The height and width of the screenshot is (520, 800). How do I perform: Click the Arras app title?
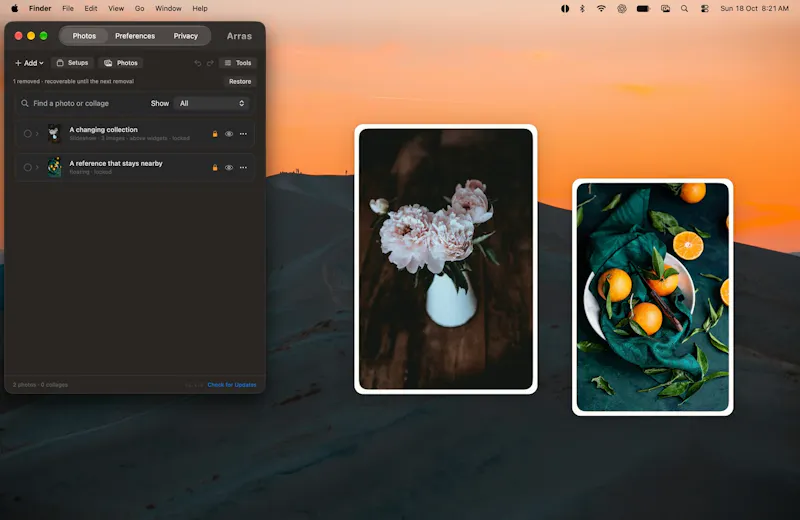239,36
